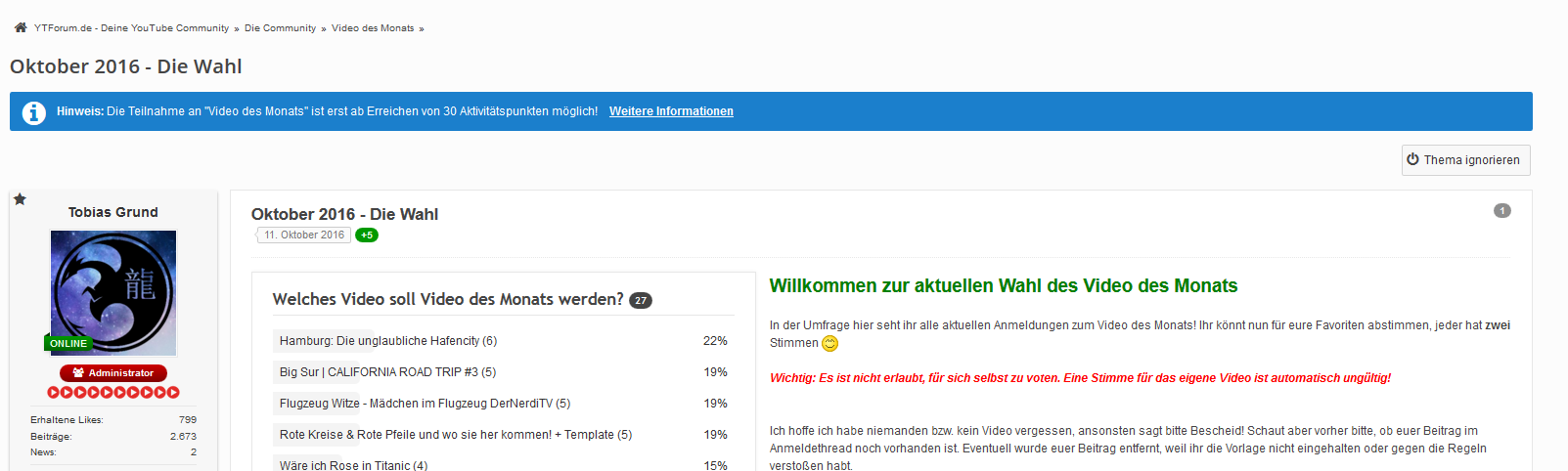Viewport: 1568px width, 471px height.
Task: Click the 27 votes counter badge
Action: 641,301
